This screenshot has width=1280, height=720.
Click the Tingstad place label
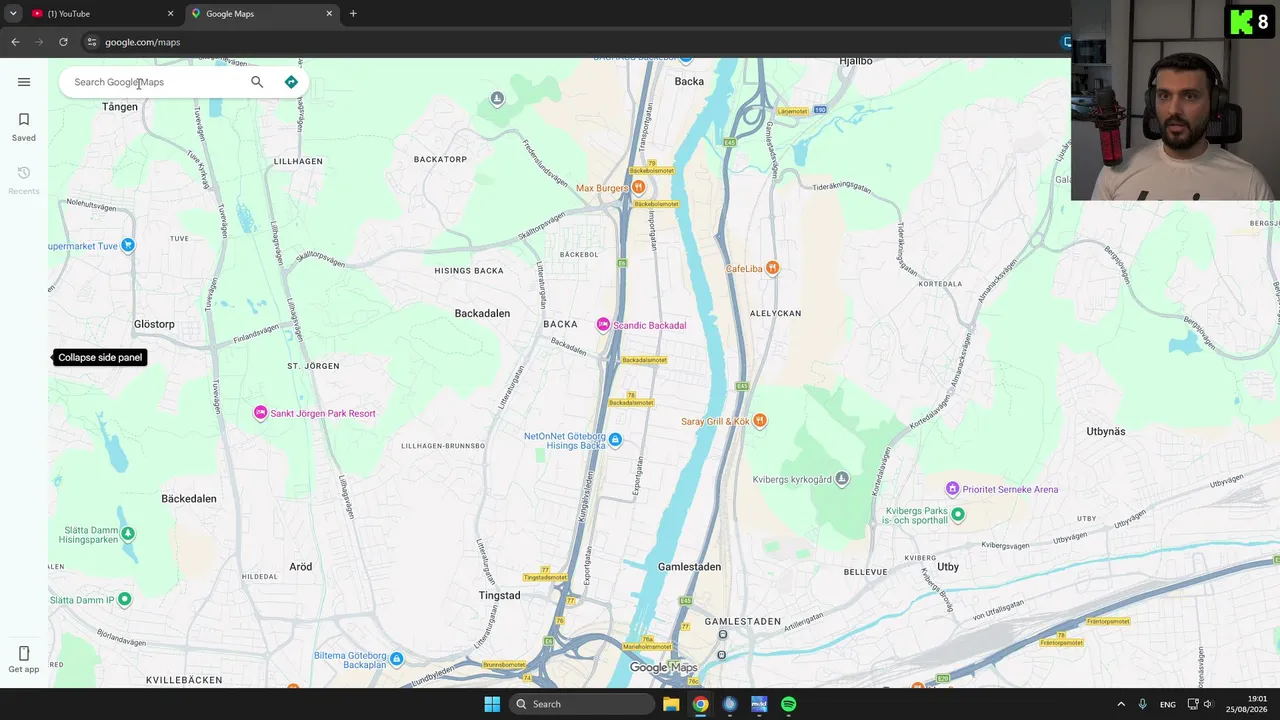click(x=499, y=596)
